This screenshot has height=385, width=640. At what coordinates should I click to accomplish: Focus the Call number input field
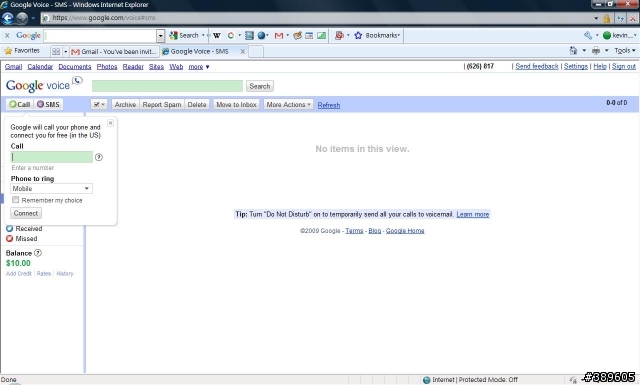point(51,157)
